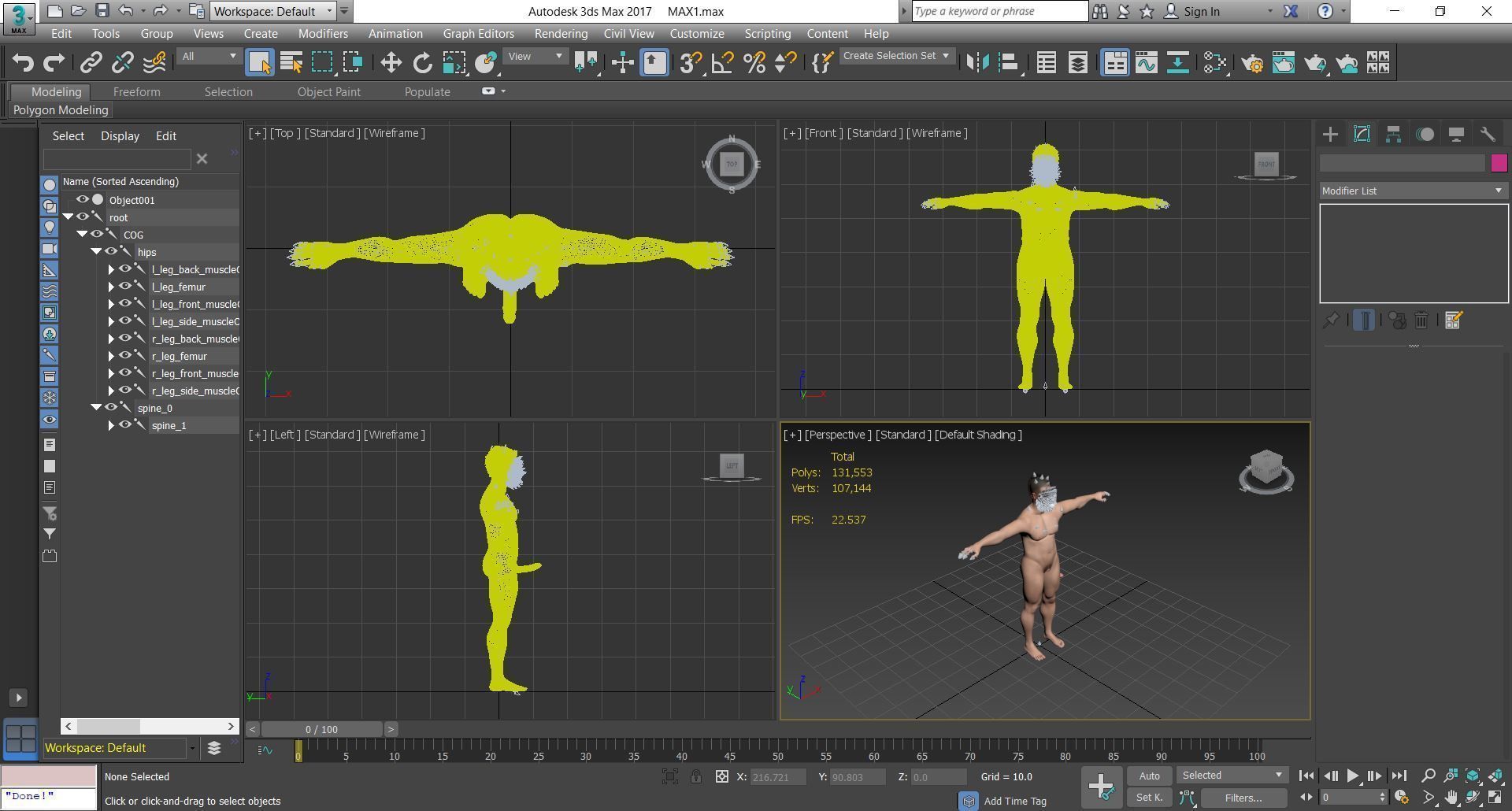This screenshot has height=811, width=1512.
Task: Open the Graph Editors menu
Action: tap(478, 34)
